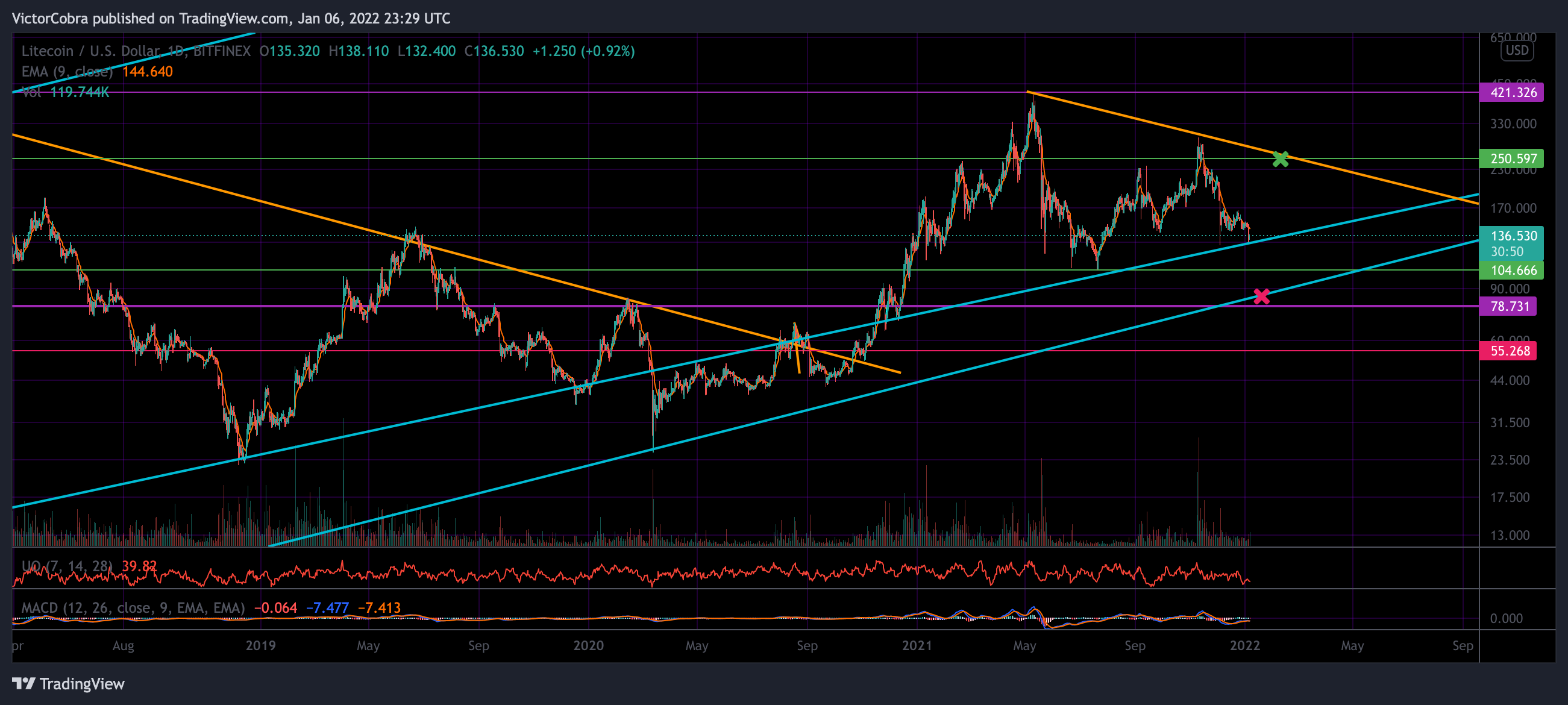
Task: Select the 250.597 price label
Action: click(x=1511, y=159)
